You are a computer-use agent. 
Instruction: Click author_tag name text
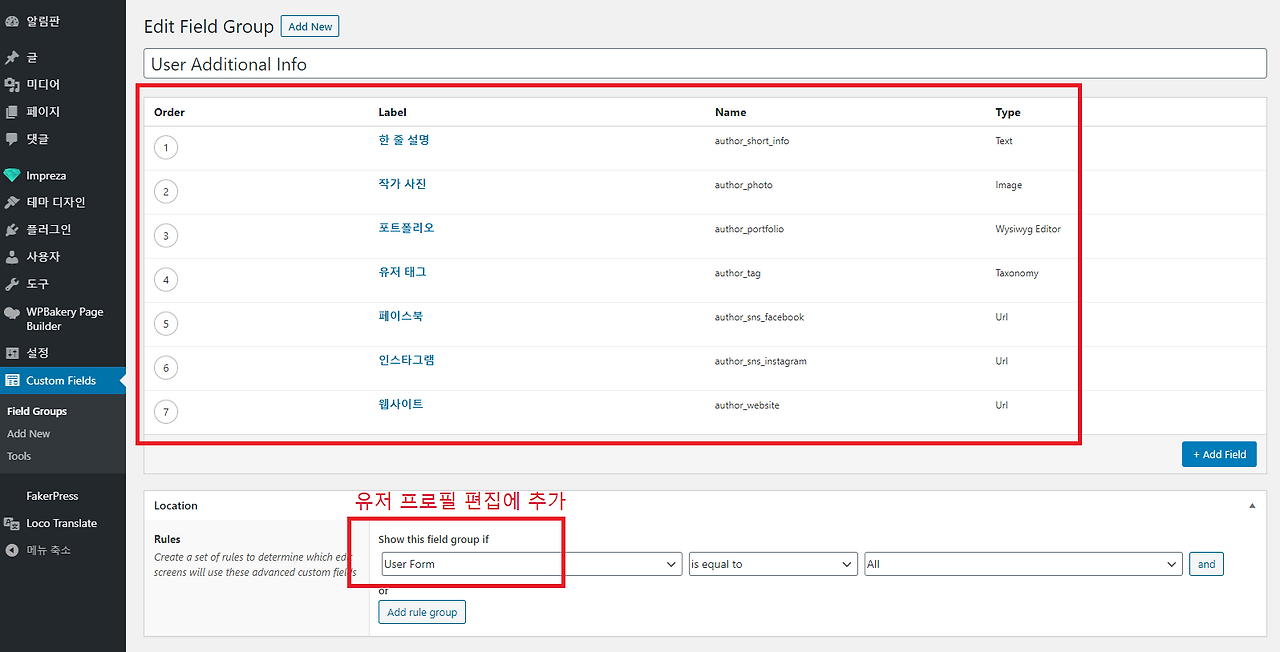(738, 273)
